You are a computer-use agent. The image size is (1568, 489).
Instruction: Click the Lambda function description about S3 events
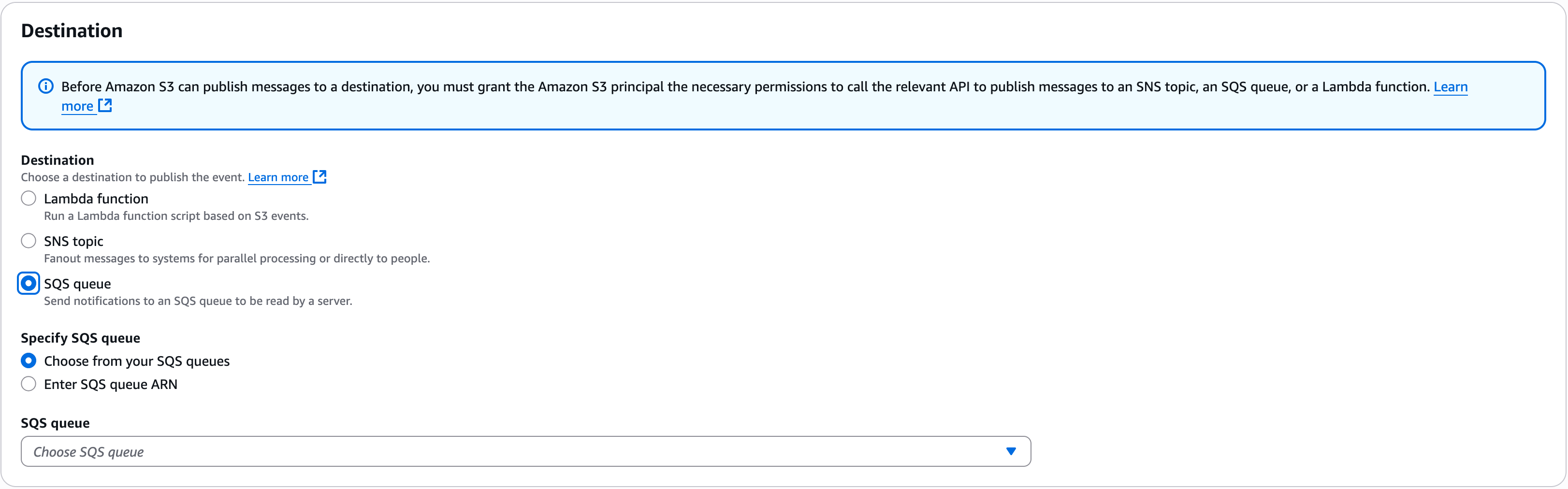point(176,216)
